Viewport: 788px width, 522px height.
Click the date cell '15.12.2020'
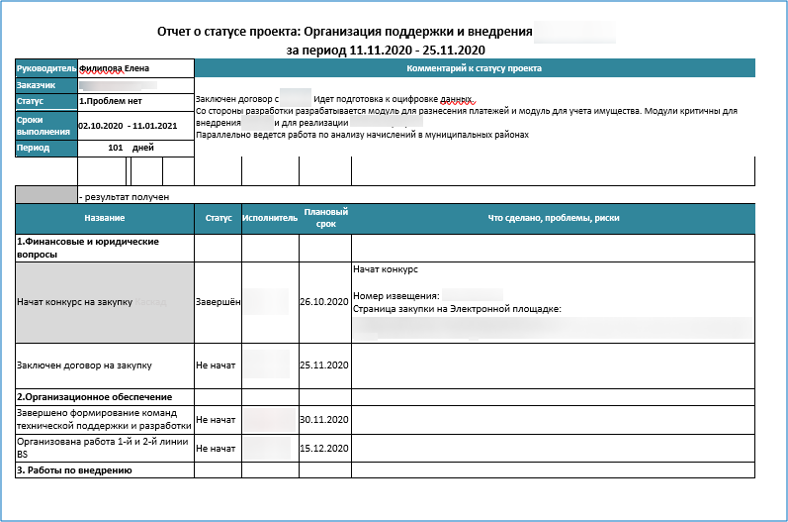pyautogui.click(x=325, y=449)
